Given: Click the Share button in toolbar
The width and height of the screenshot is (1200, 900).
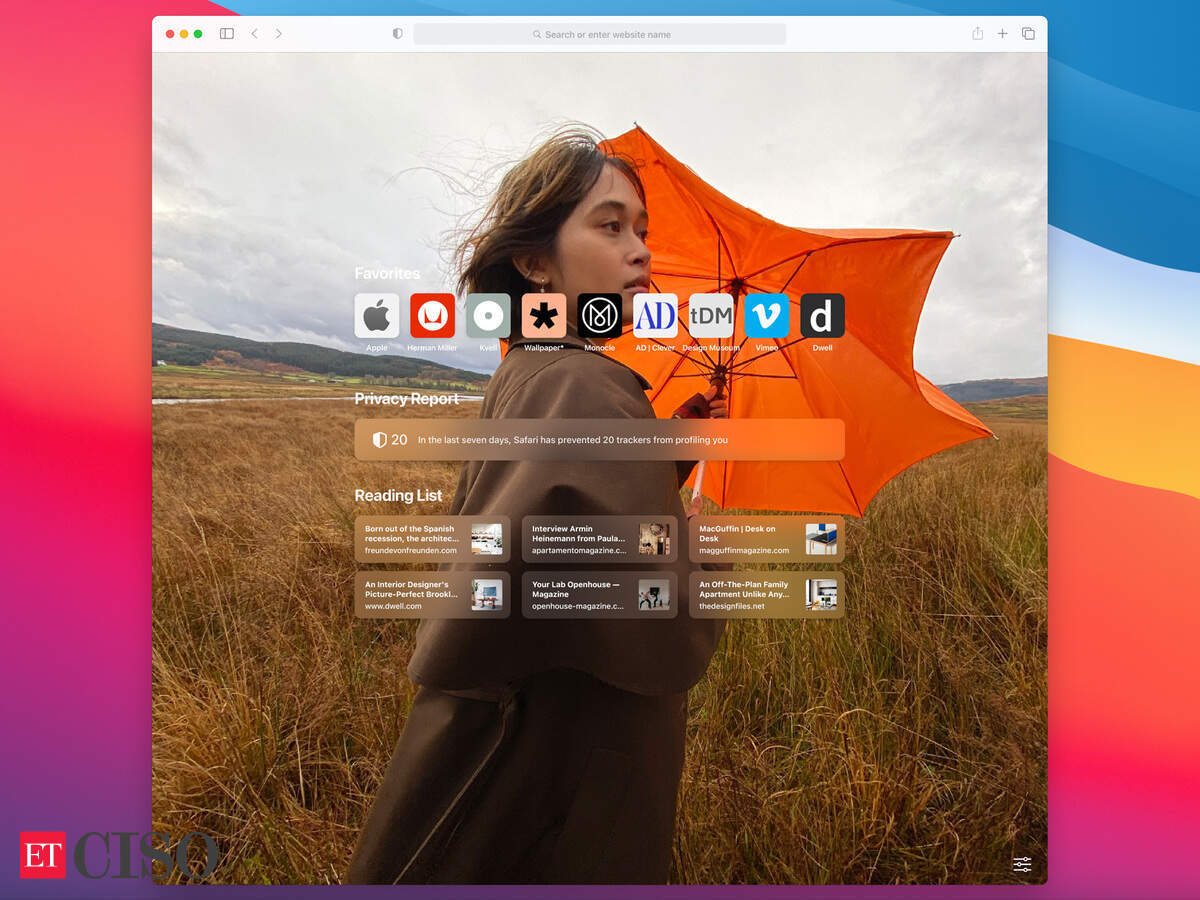Looking at the screenshot, I should click(977, 34).
